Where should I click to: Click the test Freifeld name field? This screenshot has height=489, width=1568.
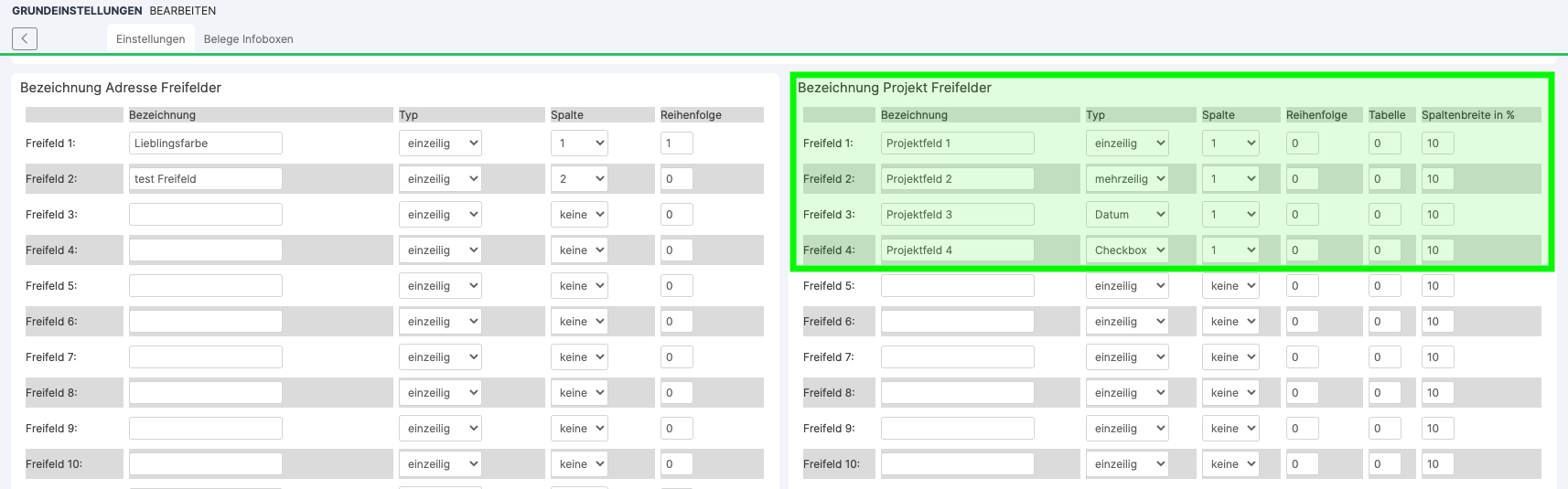(205, 179)
